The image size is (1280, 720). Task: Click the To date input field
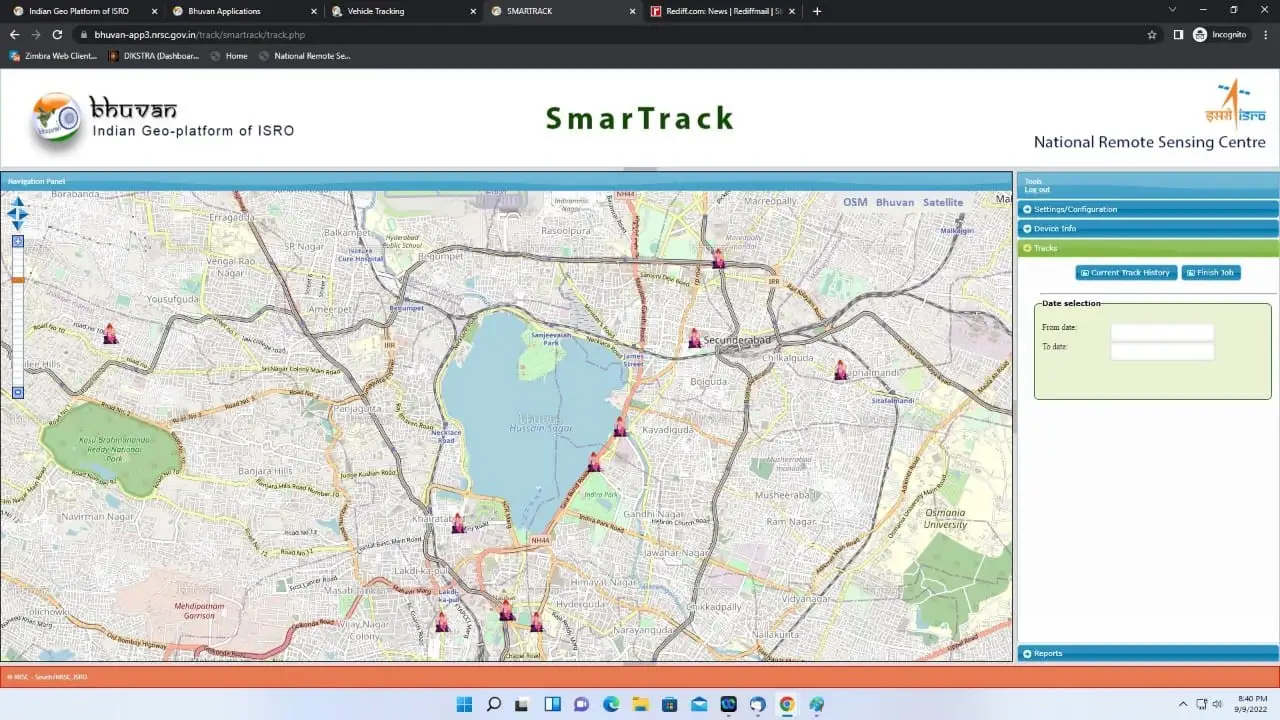[1162, 351]
